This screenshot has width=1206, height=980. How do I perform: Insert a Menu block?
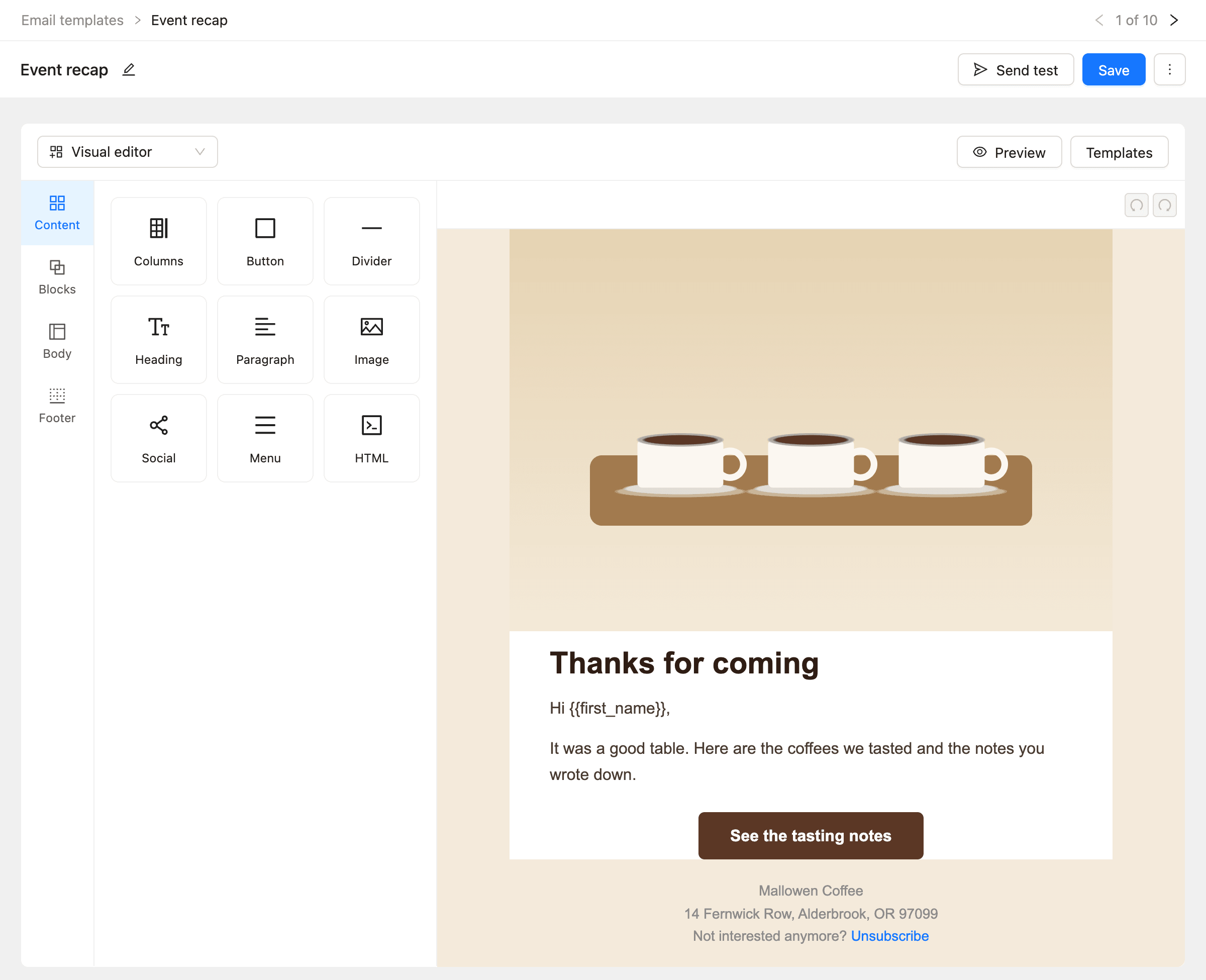click(x=265, y=438)
